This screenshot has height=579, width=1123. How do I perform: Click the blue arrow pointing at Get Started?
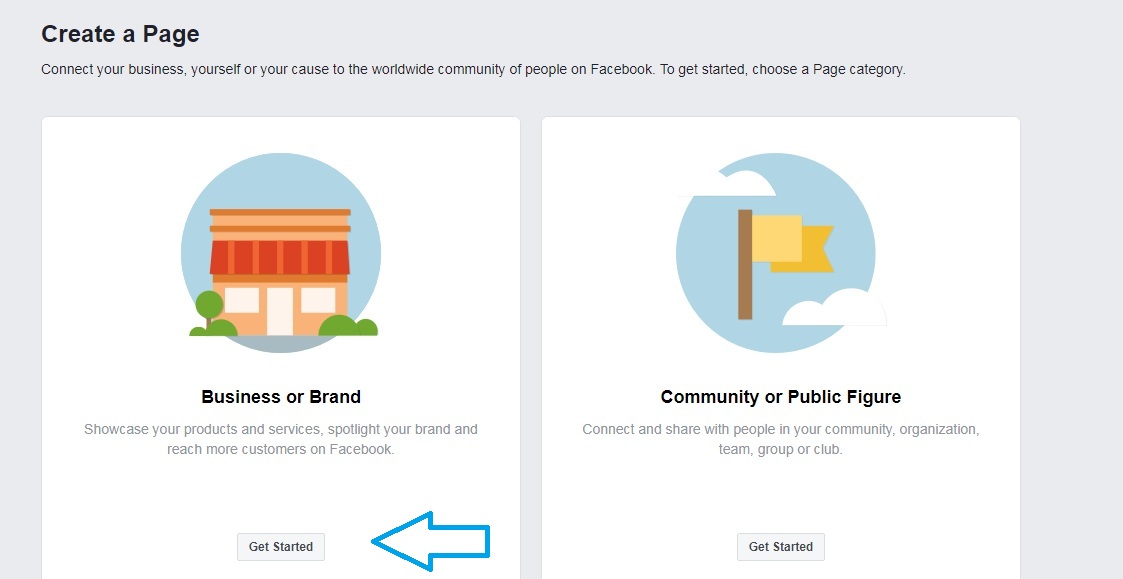(431, 542)
